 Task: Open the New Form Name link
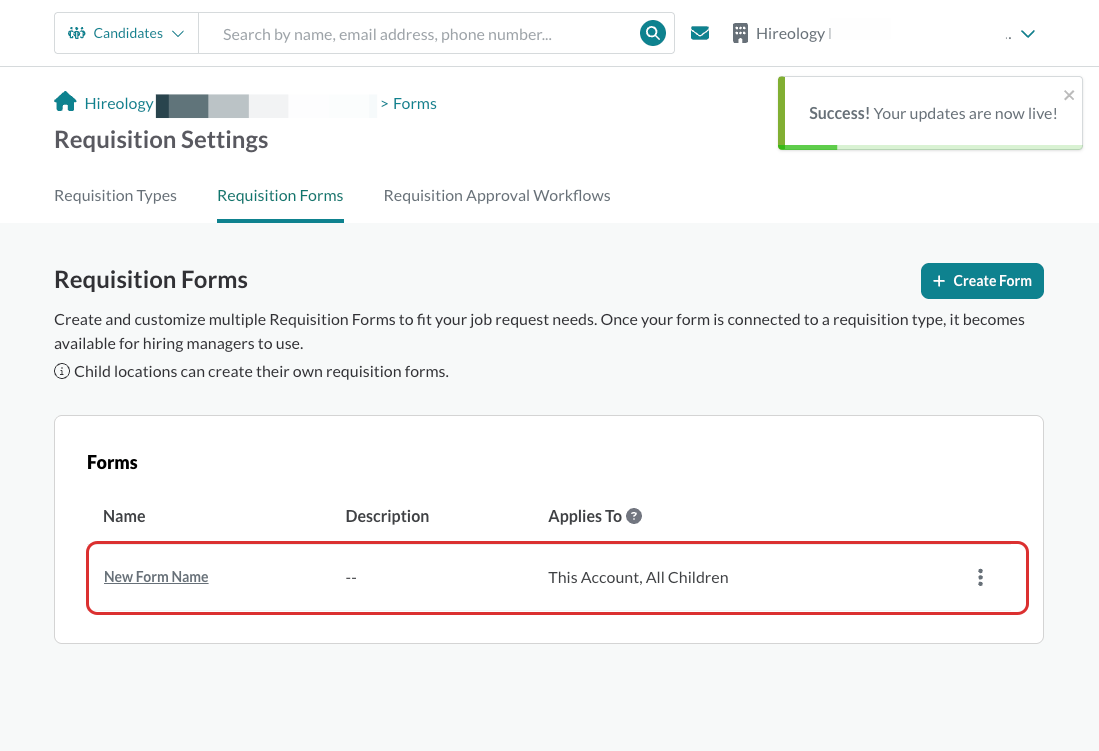coord(156,576)
